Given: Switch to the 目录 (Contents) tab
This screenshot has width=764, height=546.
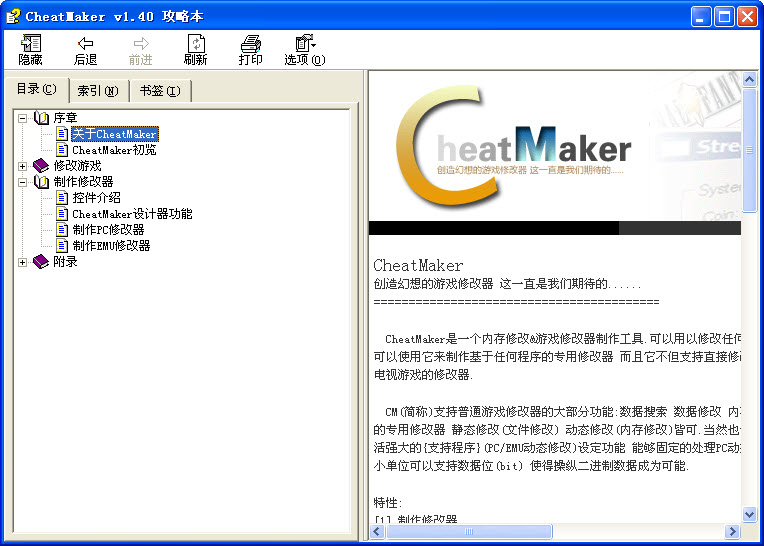Looking at the screenshot, I should 37,89.
